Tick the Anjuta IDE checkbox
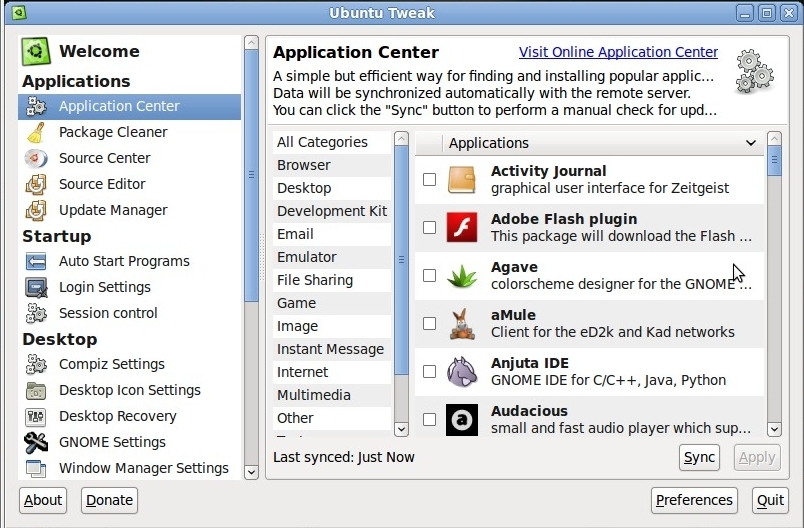Image resolution: width=804 pixels, height=528 pixels. coord(429,371)
